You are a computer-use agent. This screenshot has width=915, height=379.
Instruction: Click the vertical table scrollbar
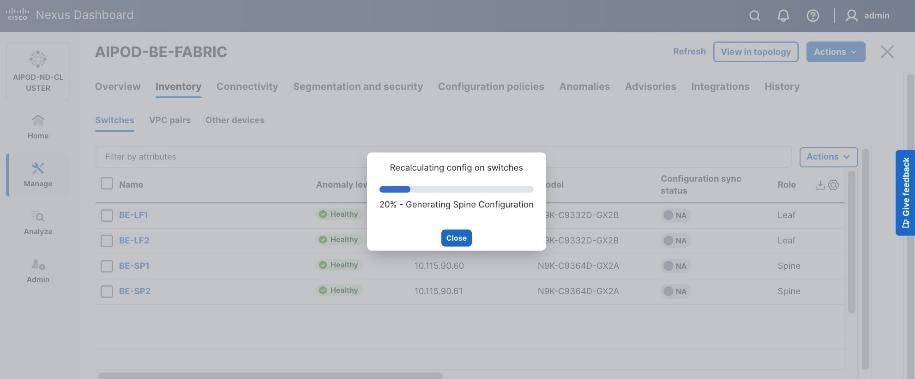[851, 242]
